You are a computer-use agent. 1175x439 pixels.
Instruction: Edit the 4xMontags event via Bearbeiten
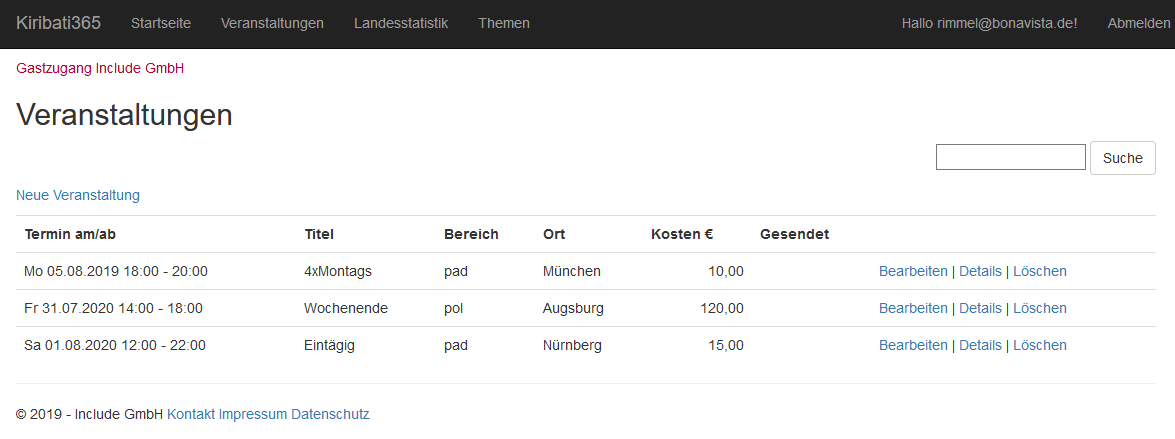click(913, 271)
